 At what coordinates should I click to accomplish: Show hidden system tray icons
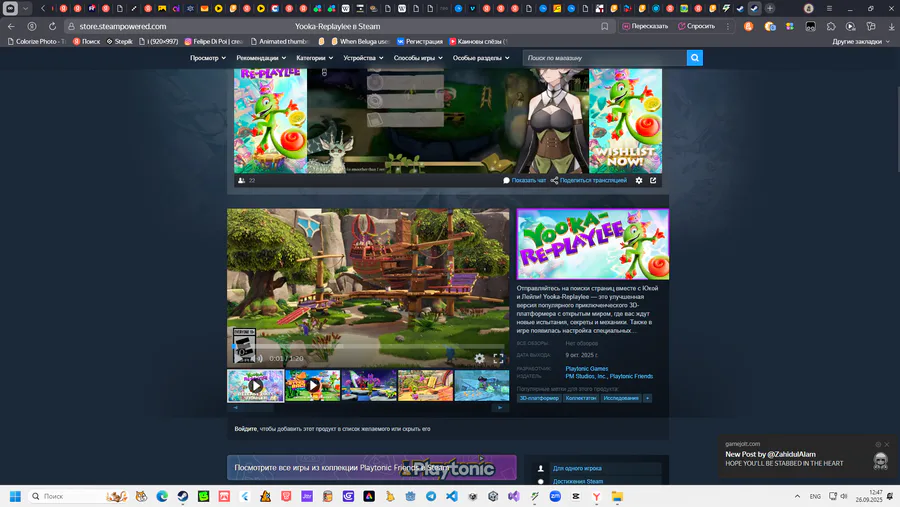797,496
